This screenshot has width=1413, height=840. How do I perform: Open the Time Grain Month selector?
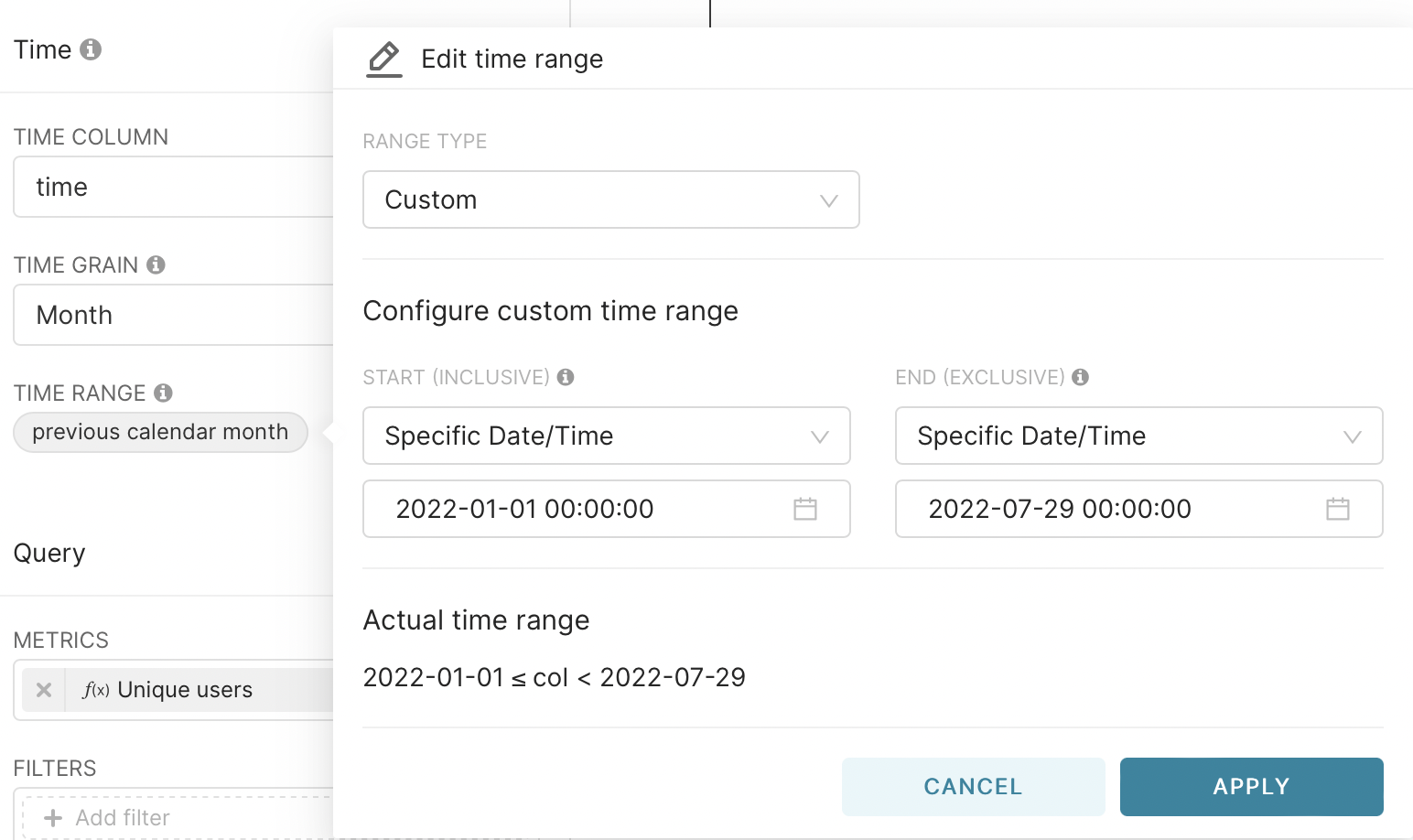coord(174,315)
